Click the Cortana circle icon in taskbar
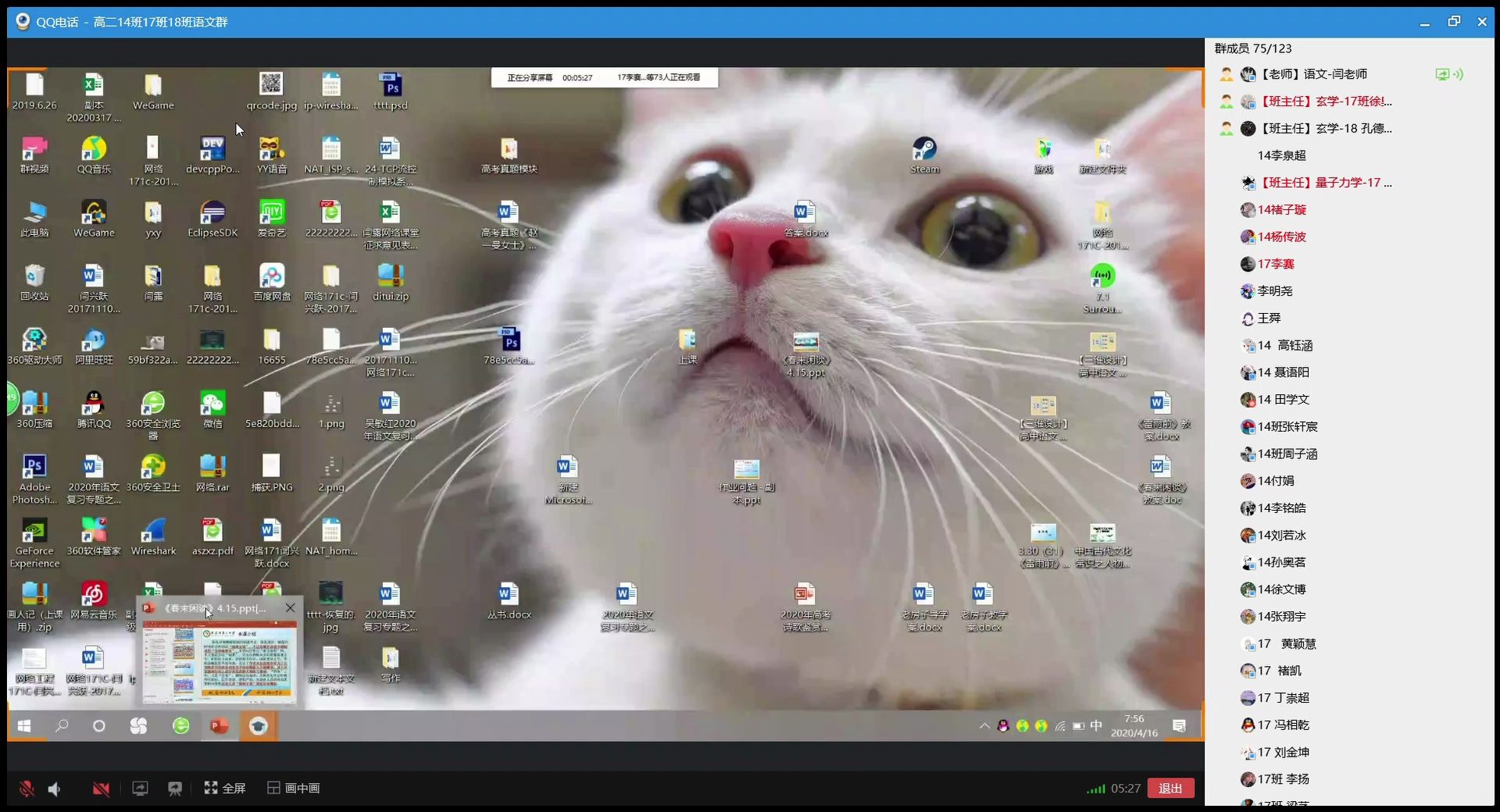 pyautogui.click(x=99, y=726)
